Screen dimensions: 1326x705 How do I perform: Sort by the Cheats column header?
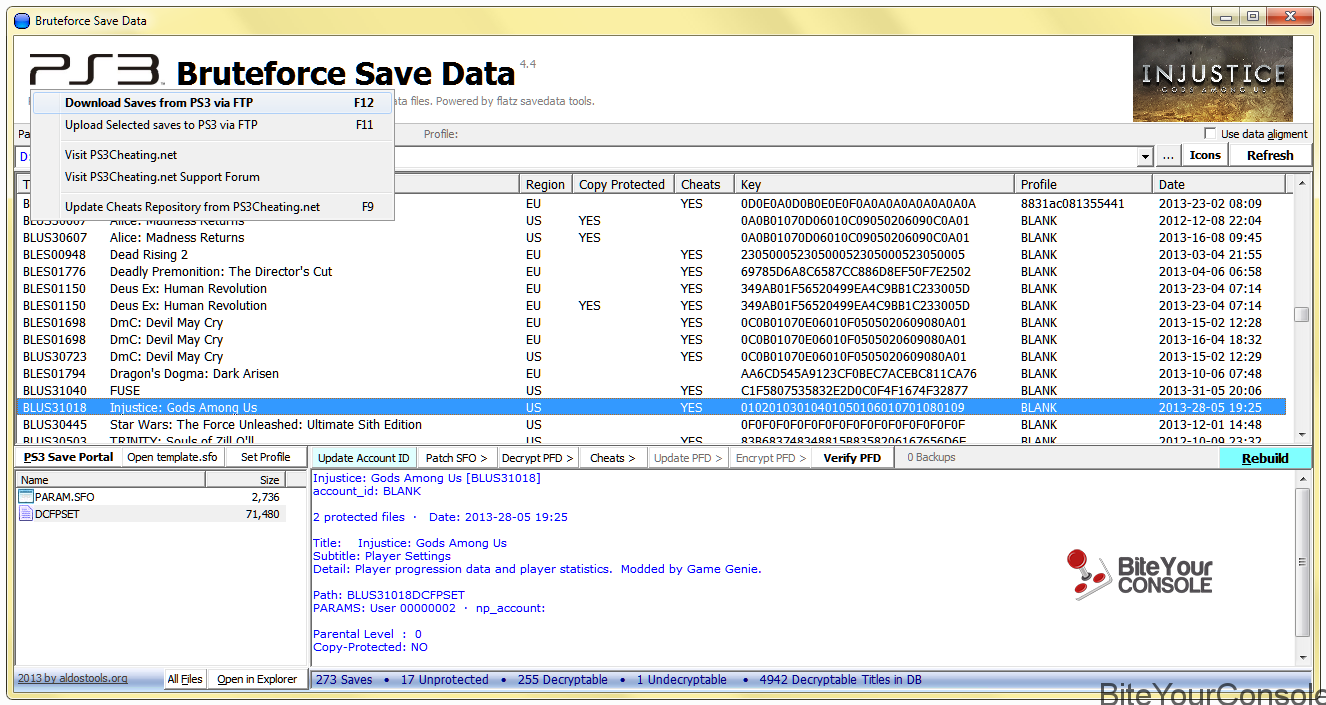point(704,184)
